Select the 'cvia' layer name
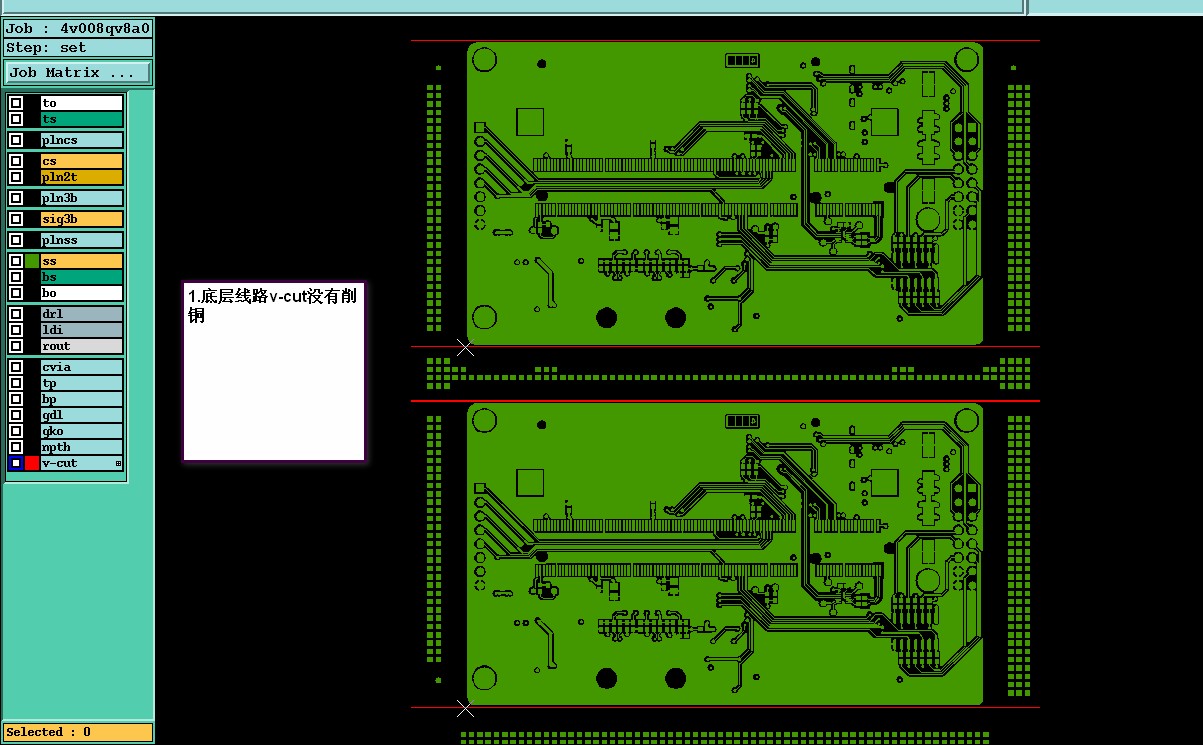The image size is (1203, 745). tap(82, 367)
